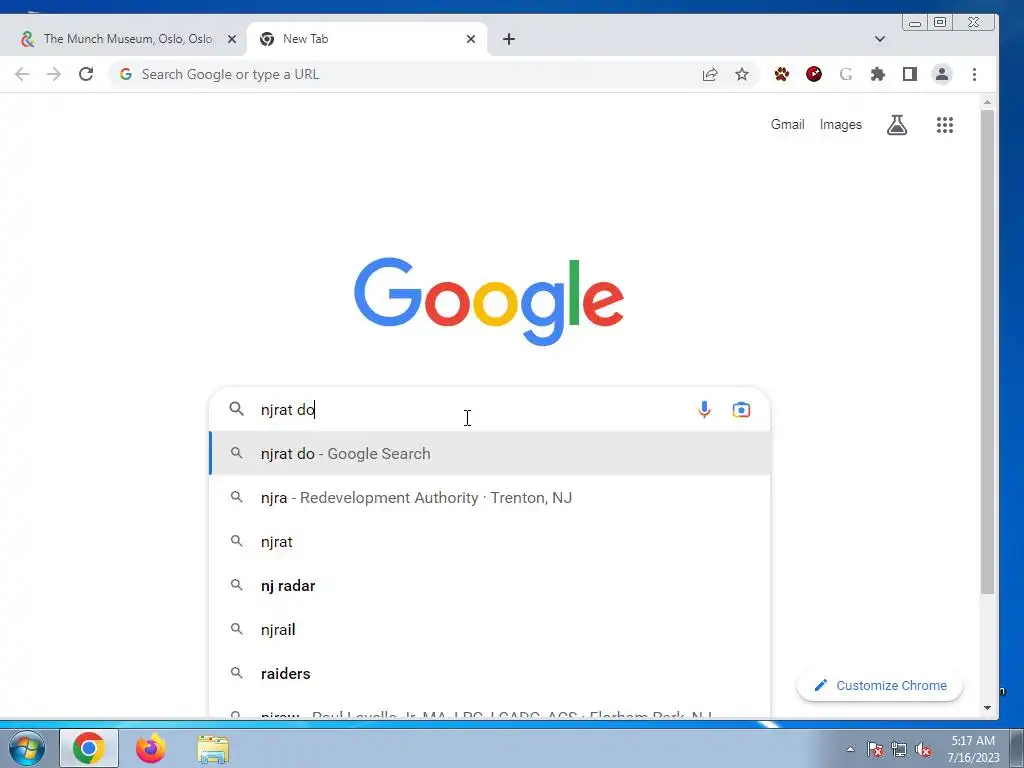
Task: Click the magnifier icon in search box
Action: [x=236, y=409]
